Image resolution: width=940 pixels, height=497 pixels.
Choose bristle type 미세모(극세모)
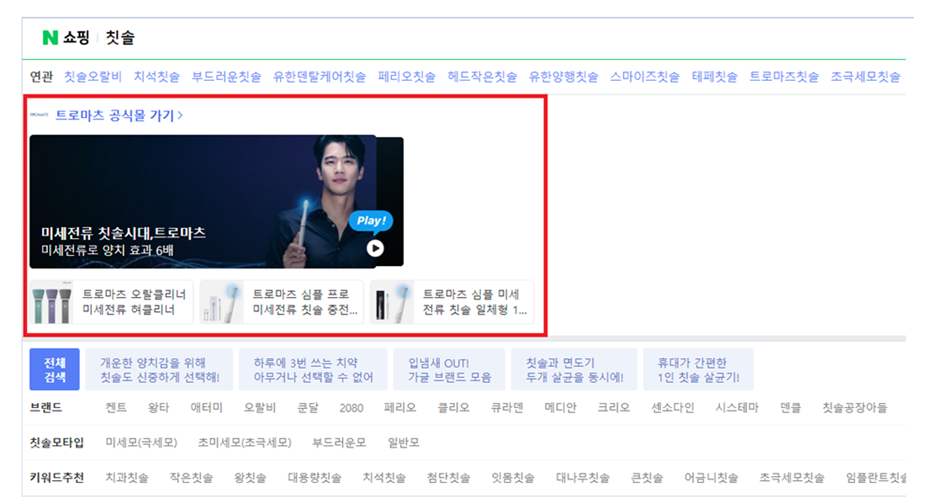coord(141,442)
